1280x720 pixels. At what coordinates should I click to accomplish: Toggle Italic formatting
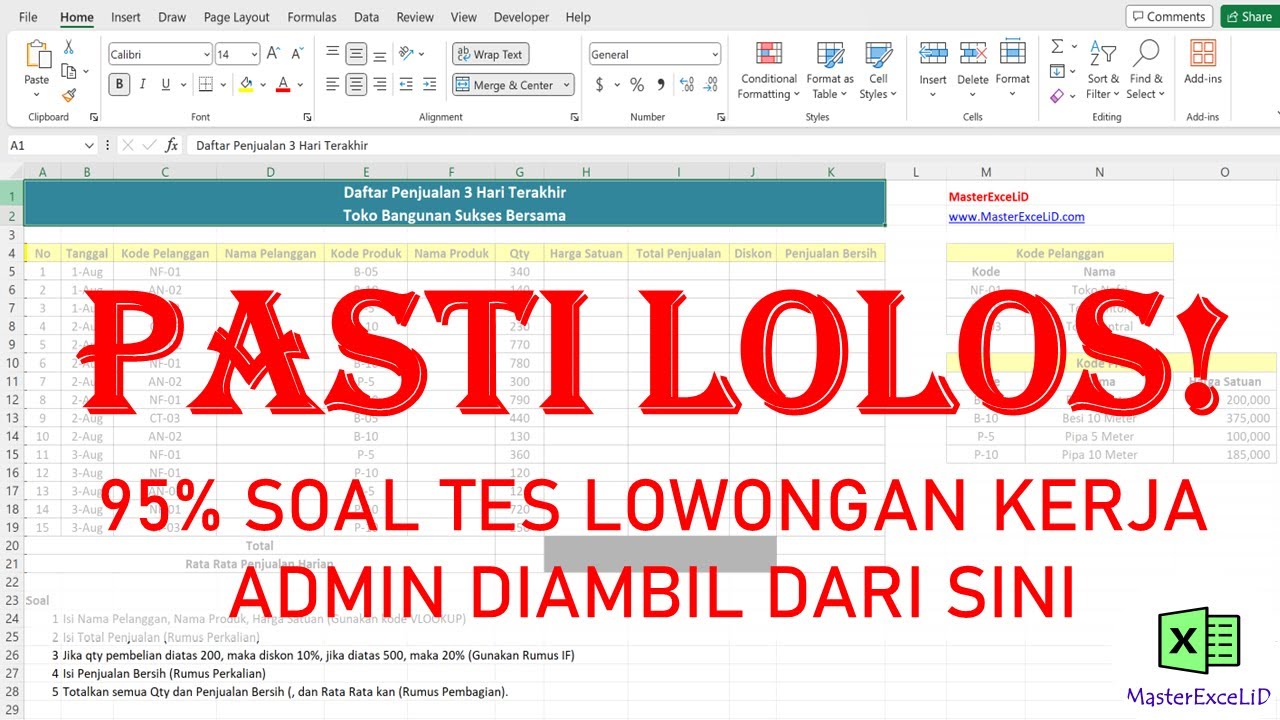tap(143, 85)
